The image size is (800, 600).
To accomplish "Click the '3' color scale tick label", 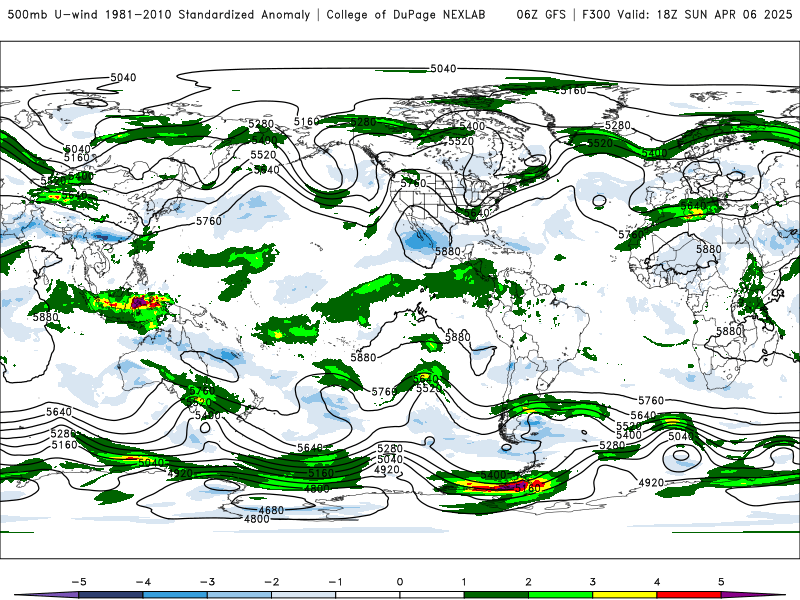I will (593, 582).
